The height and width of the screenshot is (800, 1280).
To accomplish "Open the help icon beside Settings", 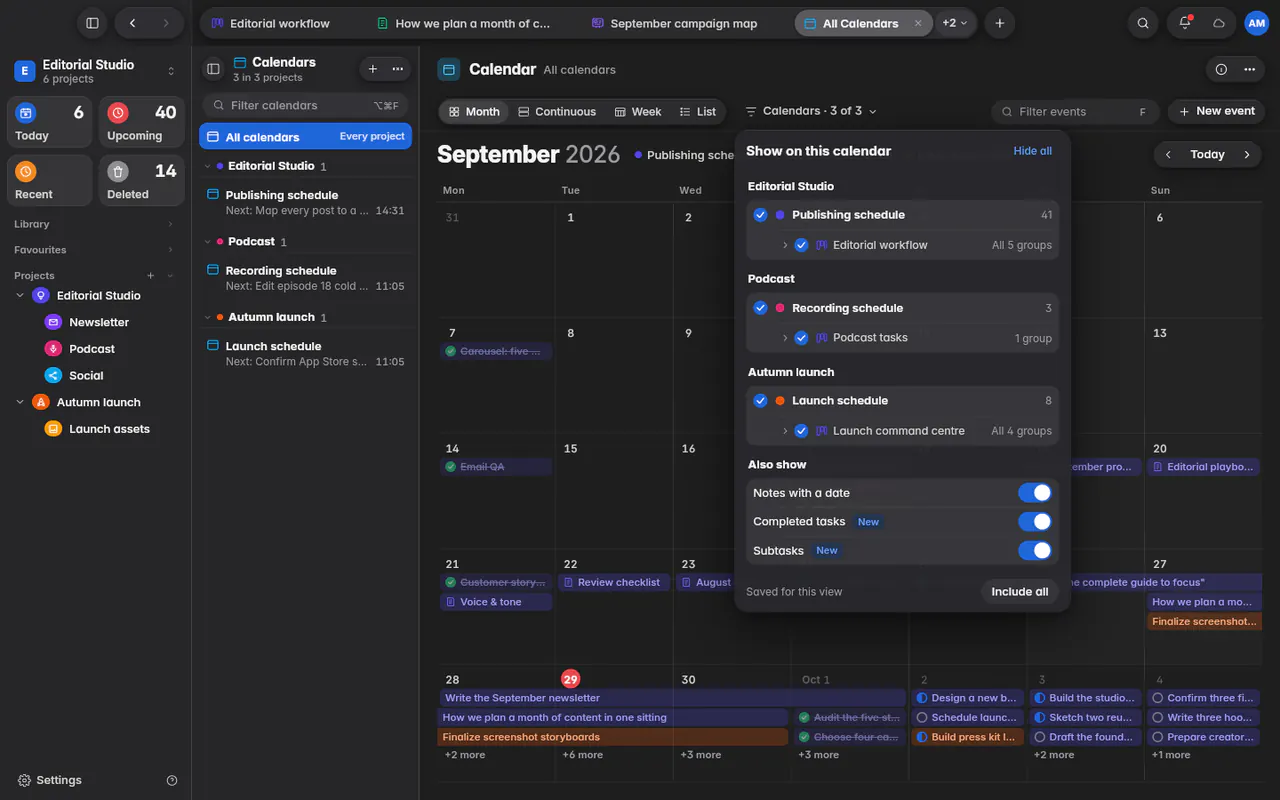I will [172, 780].
